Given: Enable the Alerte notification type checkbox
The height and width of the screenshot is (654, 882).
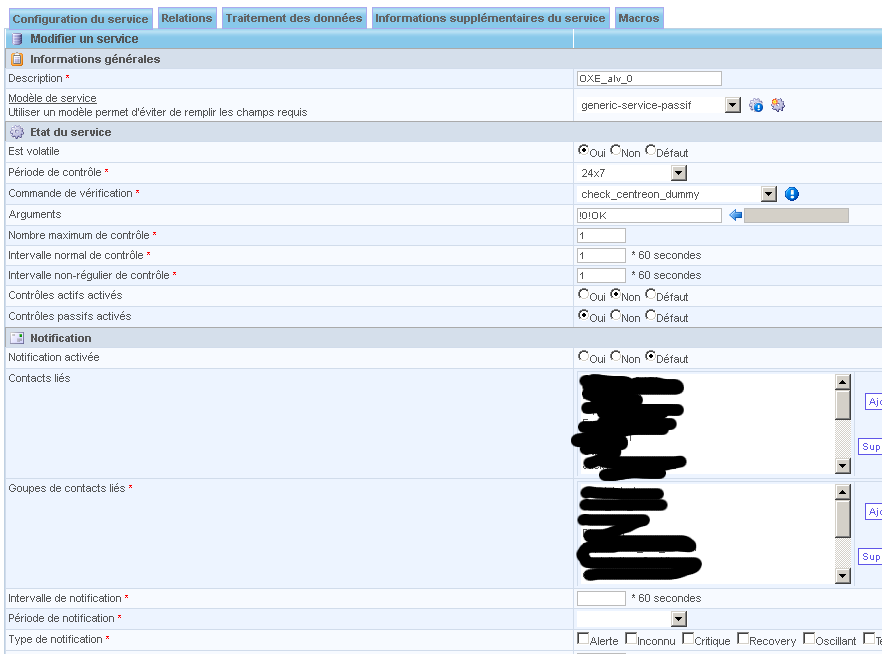Looking at the screenshot, I should (583, 639).
